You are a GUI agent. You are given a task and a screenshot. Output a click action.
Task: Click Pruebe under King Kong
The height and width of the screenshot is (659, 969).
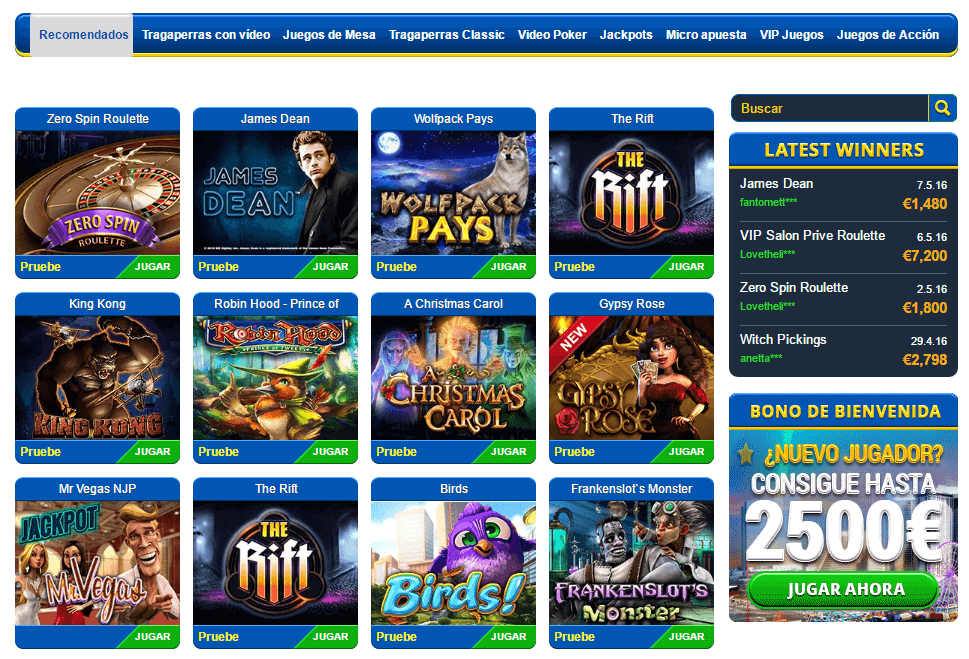[x=40, y=451]
